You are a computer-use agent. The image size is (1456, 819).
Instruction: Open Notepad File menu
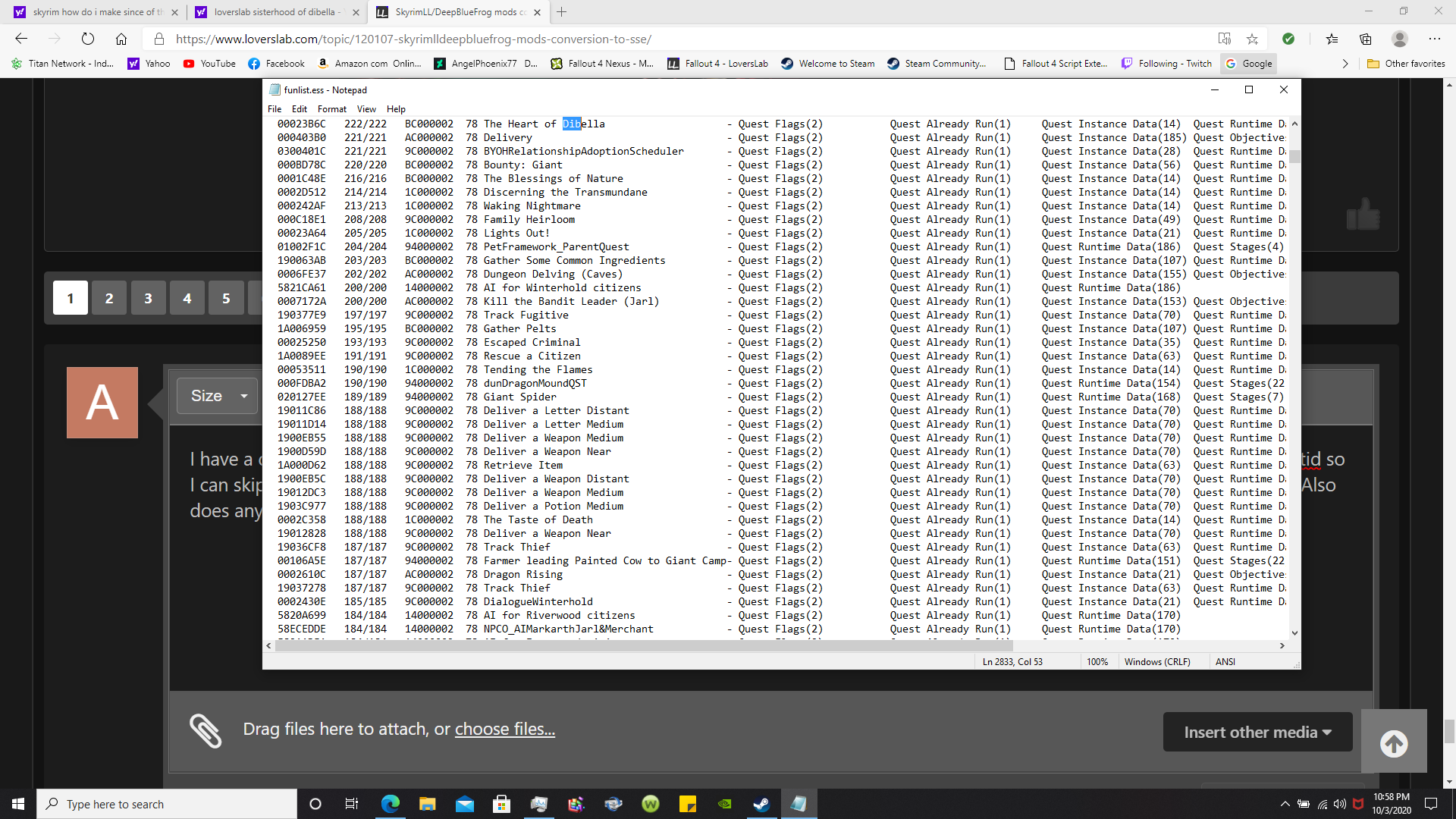[x=275, y=108]
